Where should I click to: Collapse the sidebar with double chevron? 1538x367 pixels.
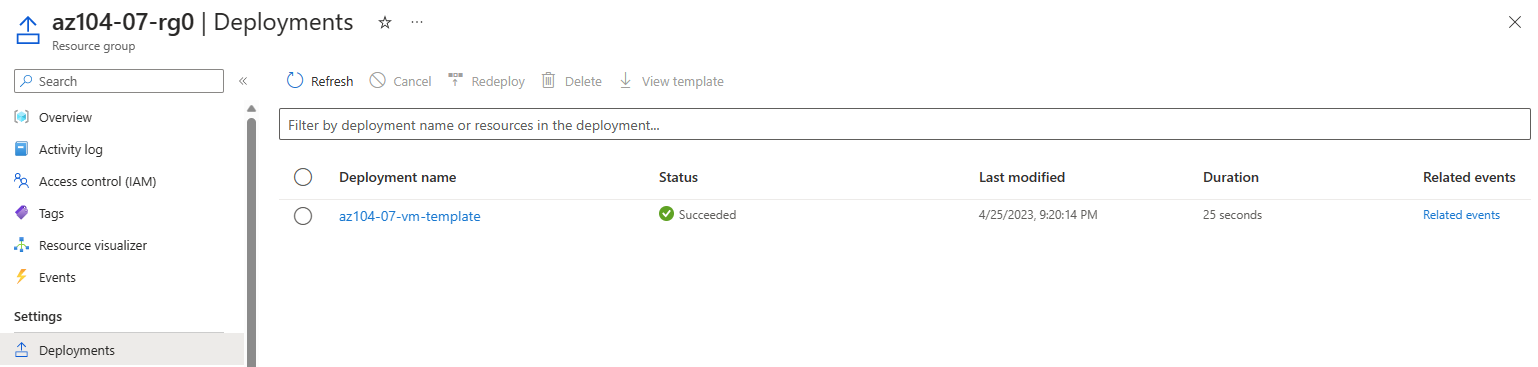point(243,81)
